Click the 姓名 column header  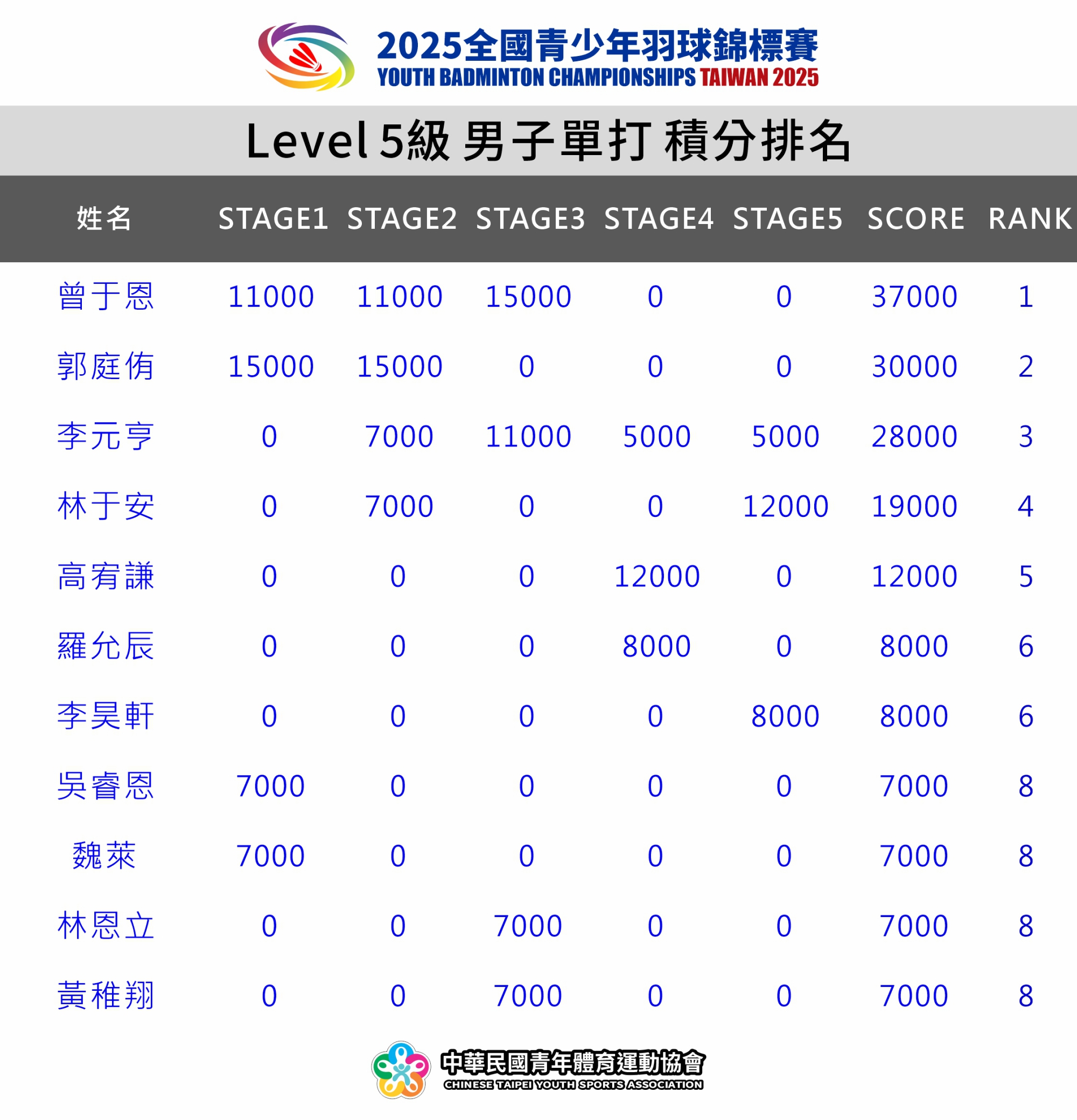104,218
